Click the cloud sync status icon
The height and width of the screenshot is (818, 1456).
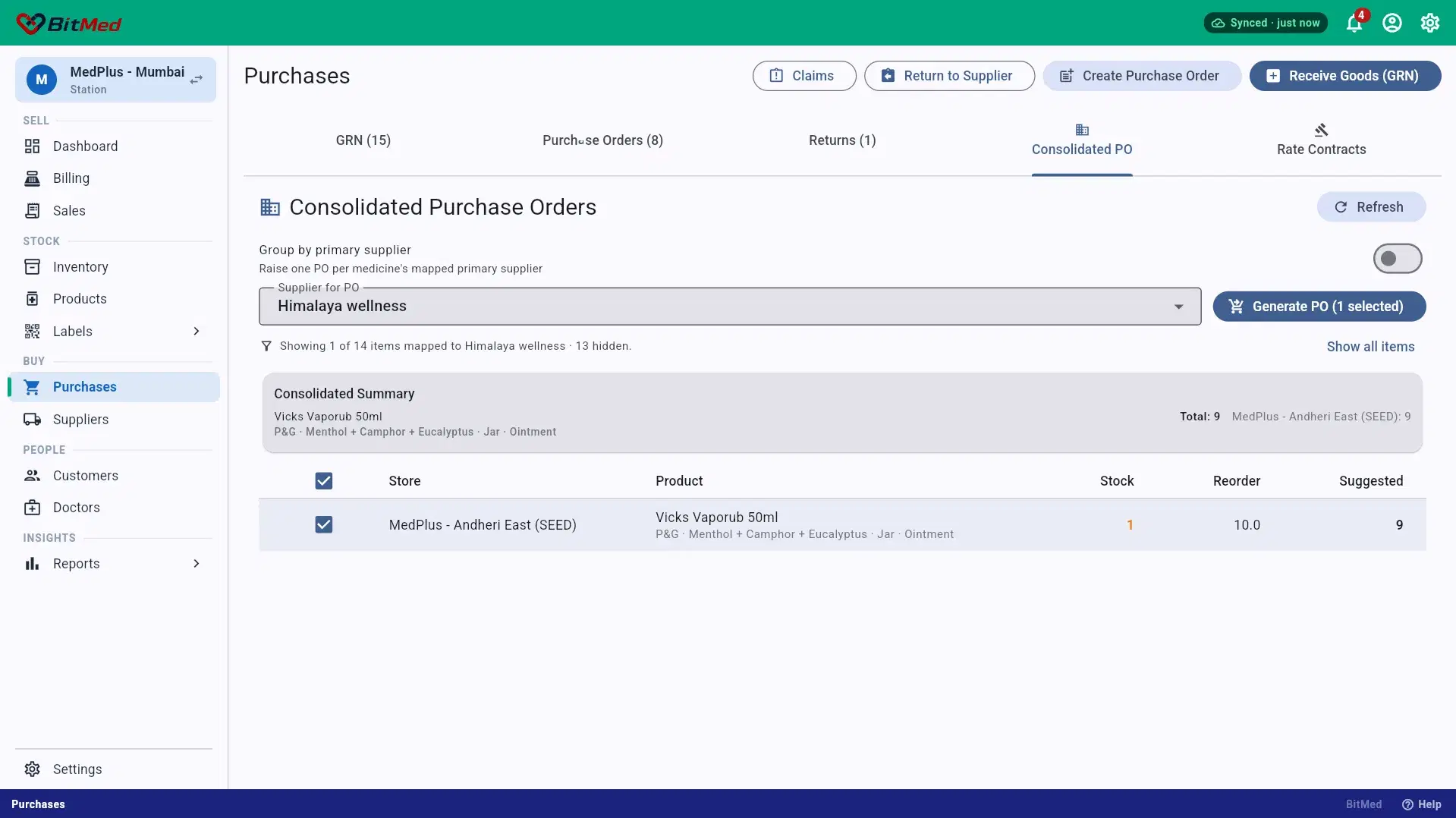[x=1218, y=23]
